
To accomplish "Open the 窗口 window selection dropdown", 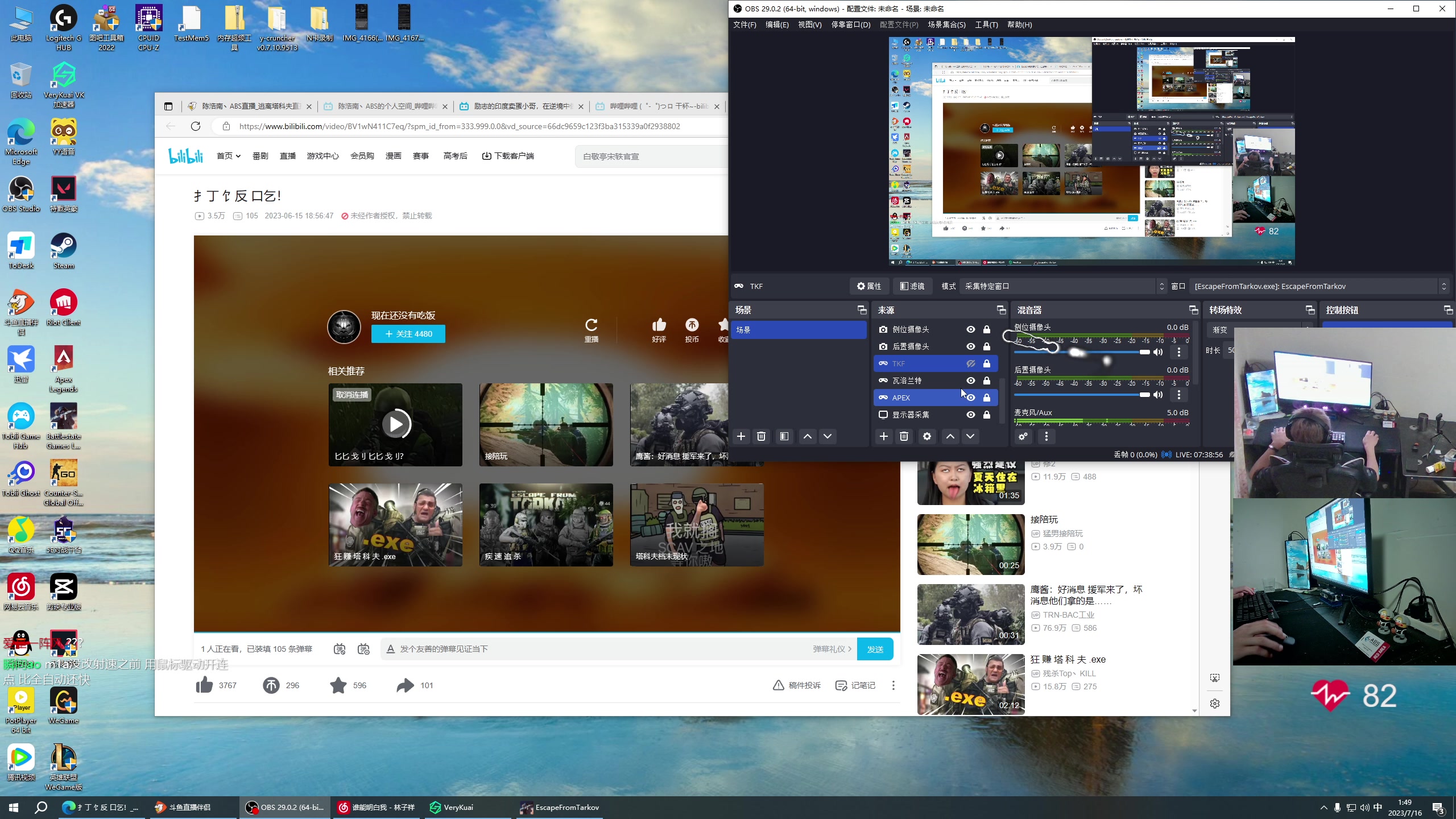I will 1319,286.
